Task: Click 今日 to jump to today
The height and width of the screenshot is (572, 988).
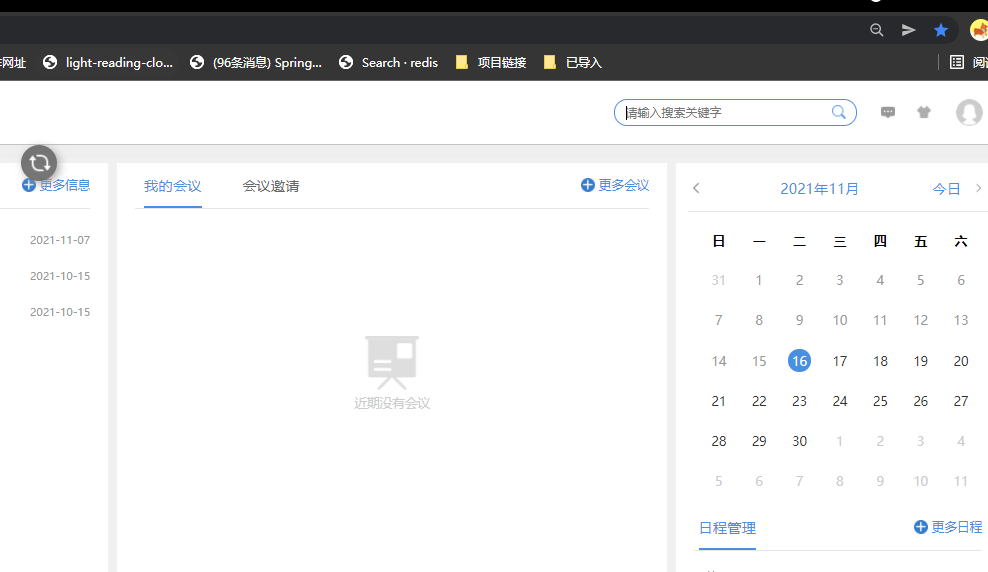Action: pos(946,189)
